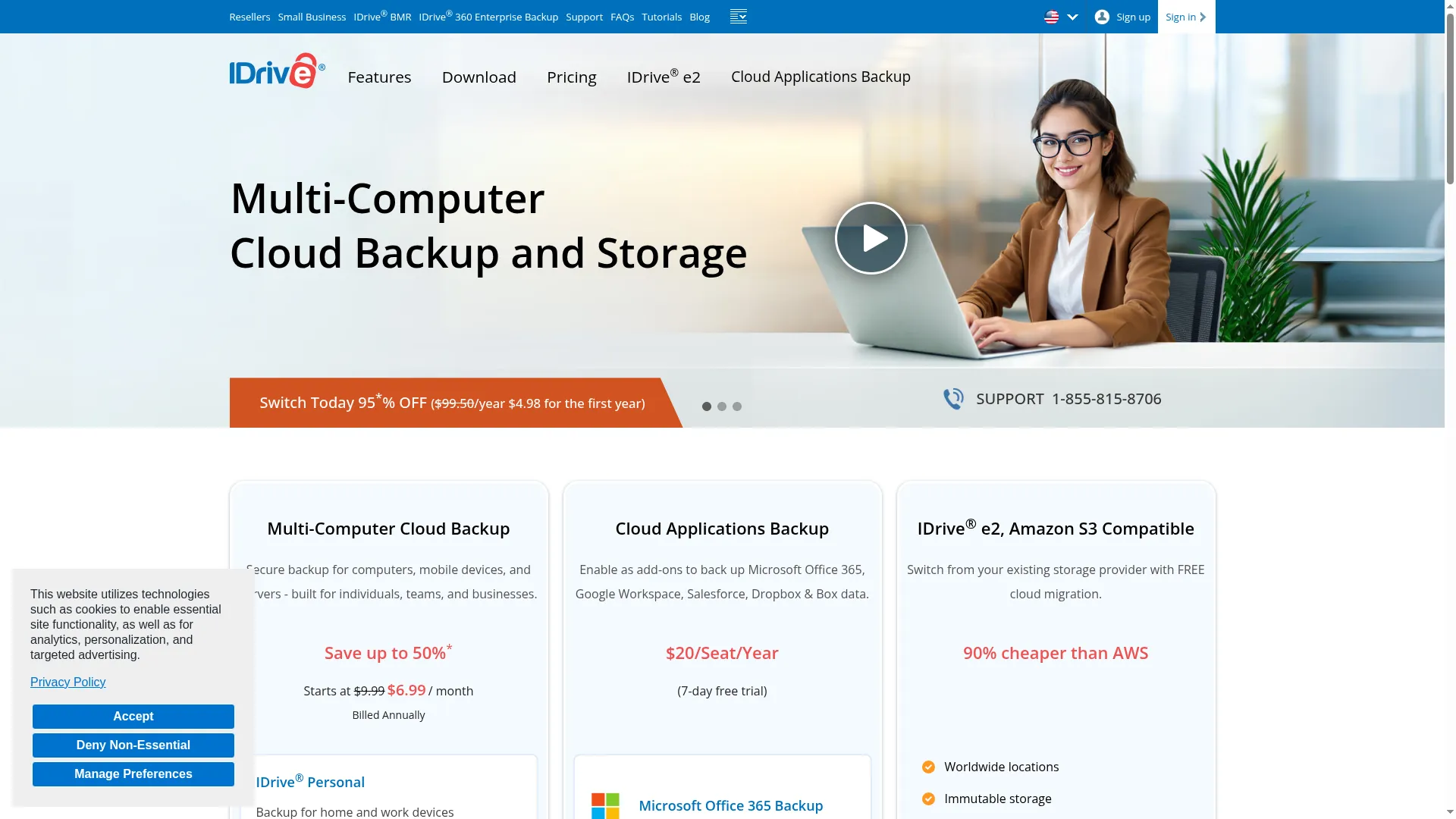This screenshot has height=819, width=1456.
Task: Click the Sign up link
Action: (x=1133, y=17)
